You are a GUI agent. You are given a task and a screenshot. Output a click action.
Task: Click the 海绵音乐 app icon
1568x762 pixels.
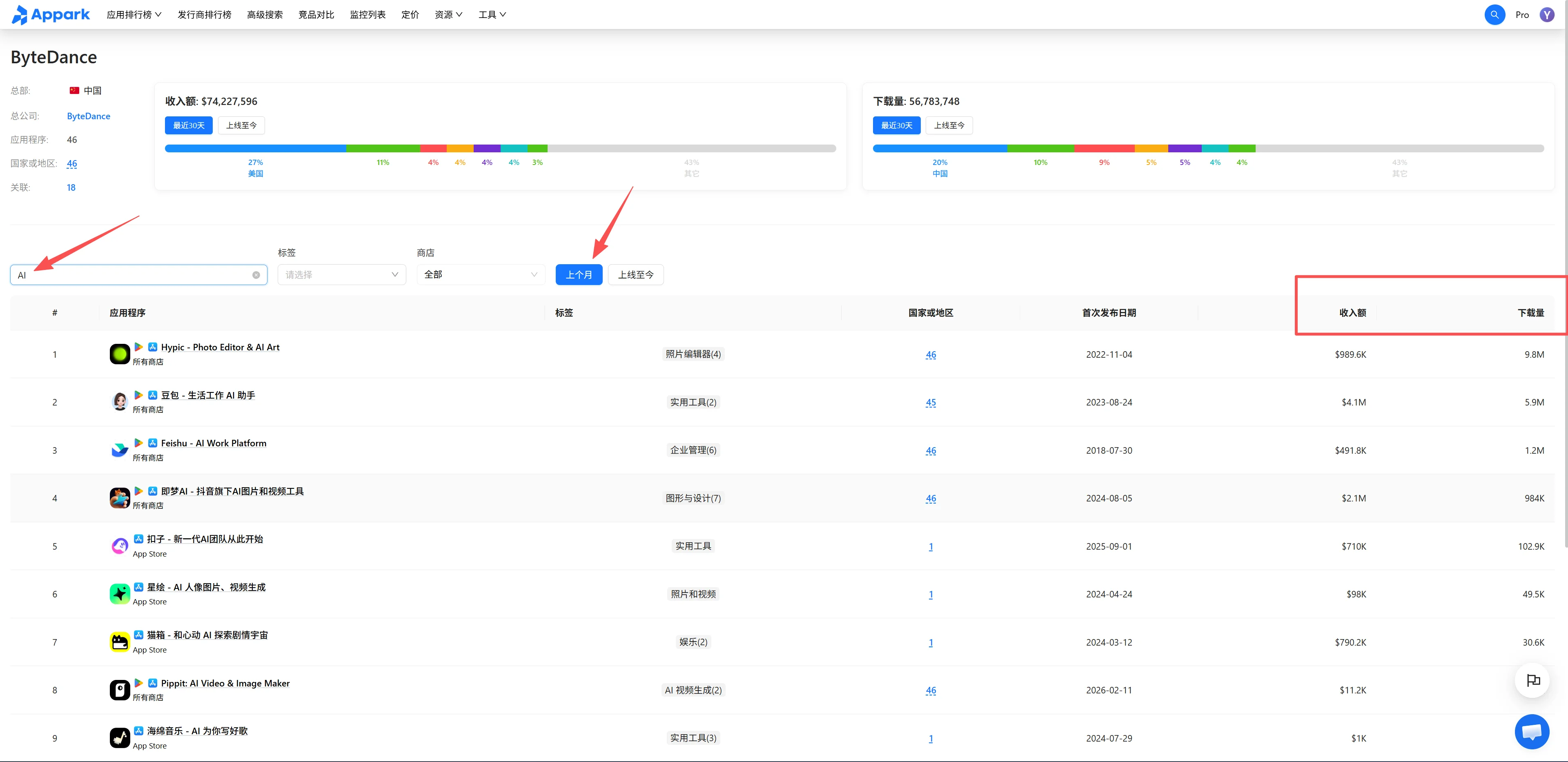[x=120, y=737]
